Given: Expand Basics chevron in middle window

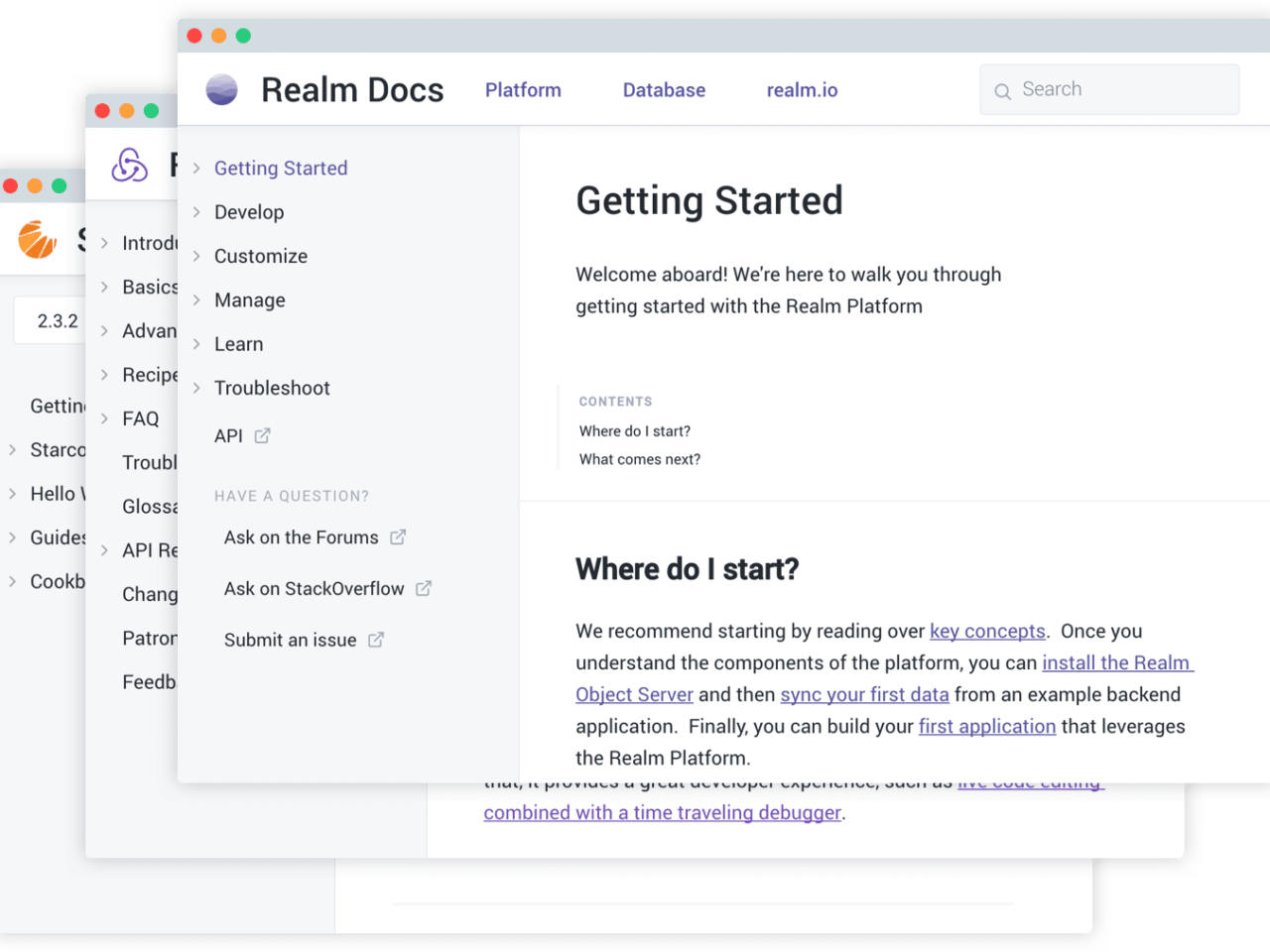Looking at the screenshot, I should tap(104, 287).
